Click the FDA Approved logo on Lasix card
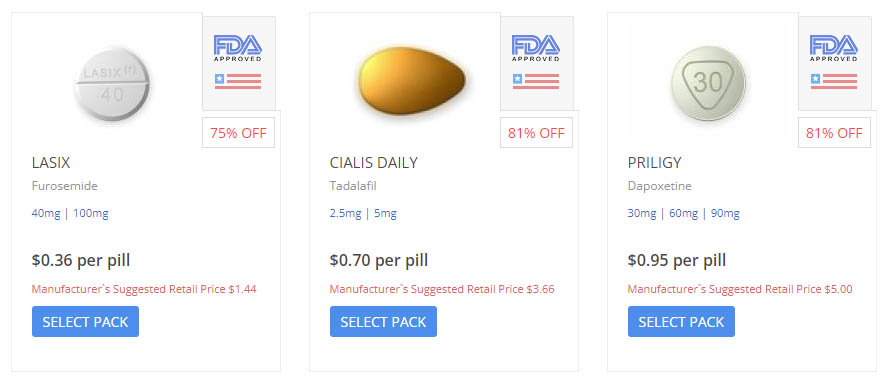 [238, 48]
